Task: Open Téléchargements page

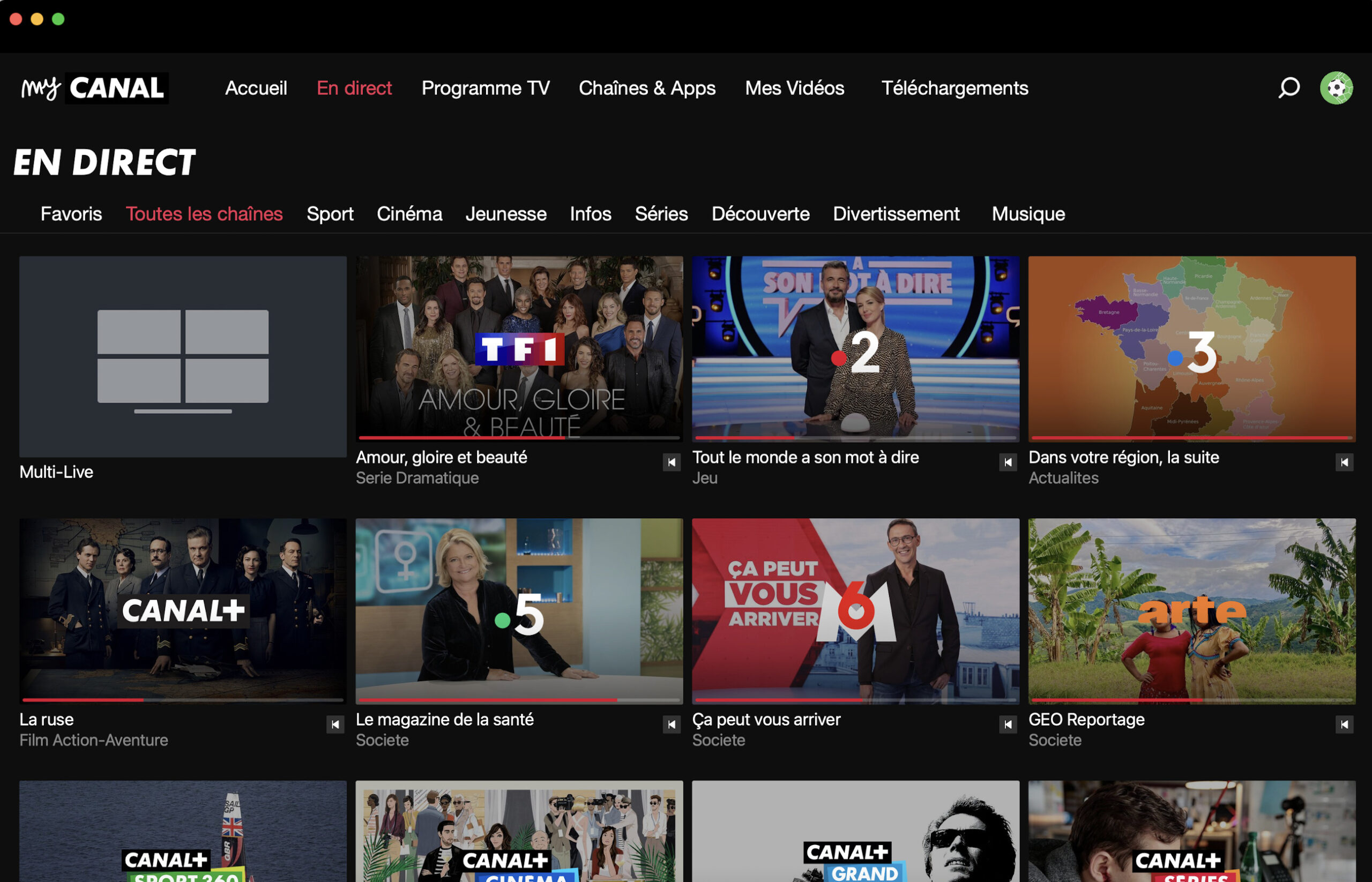Action: coord(955,88)
